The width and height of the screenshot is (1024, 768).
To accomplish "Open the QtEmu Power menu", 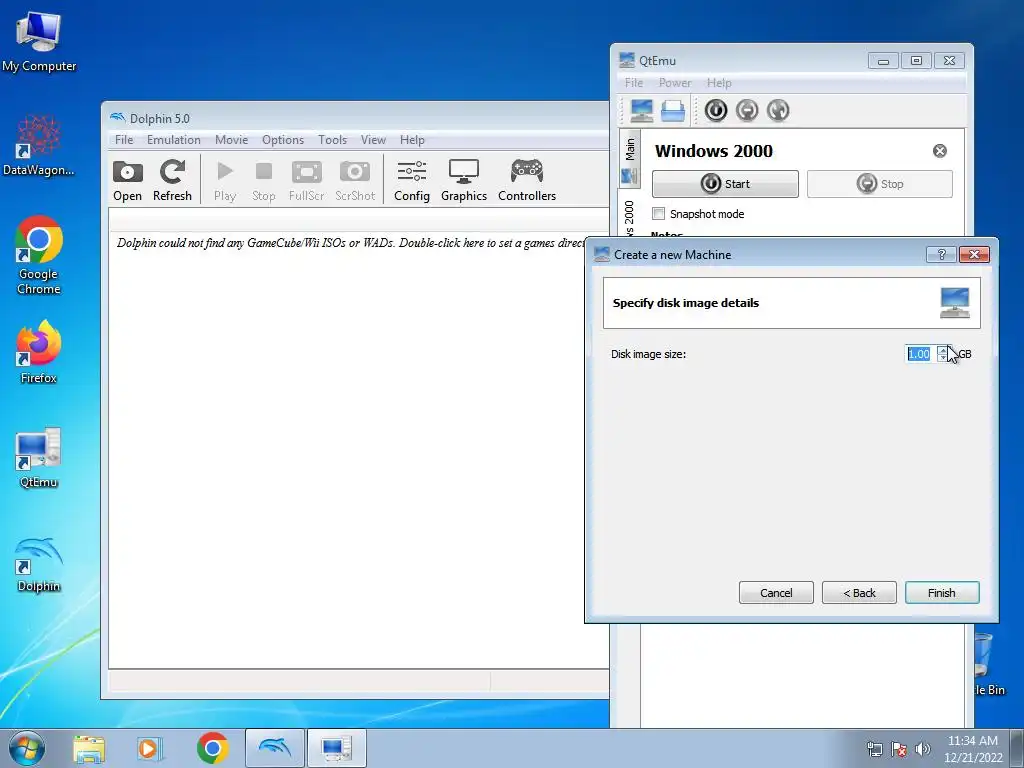I will [675, 83].
